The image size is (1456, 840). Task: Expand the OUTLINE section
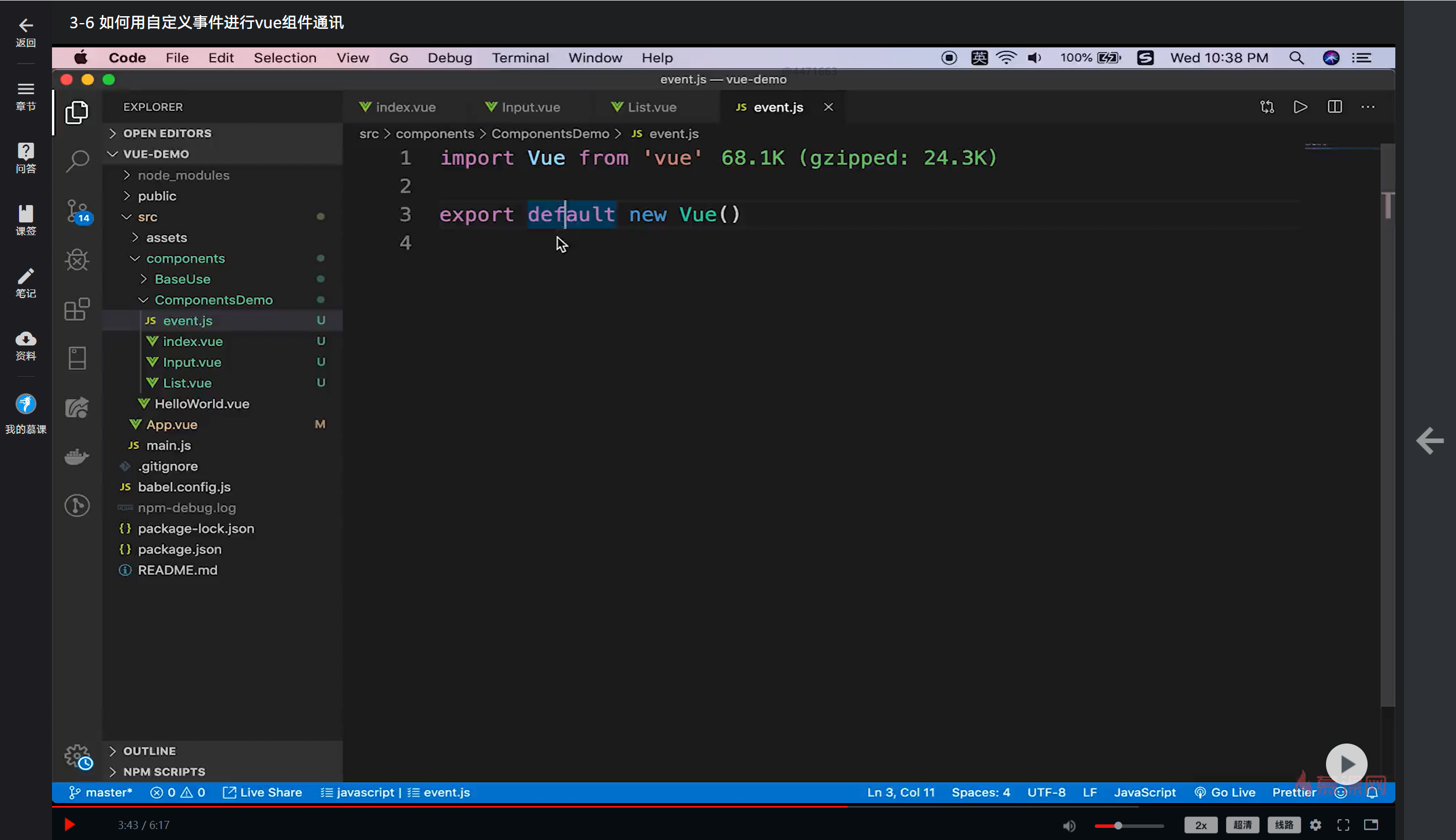149,751
